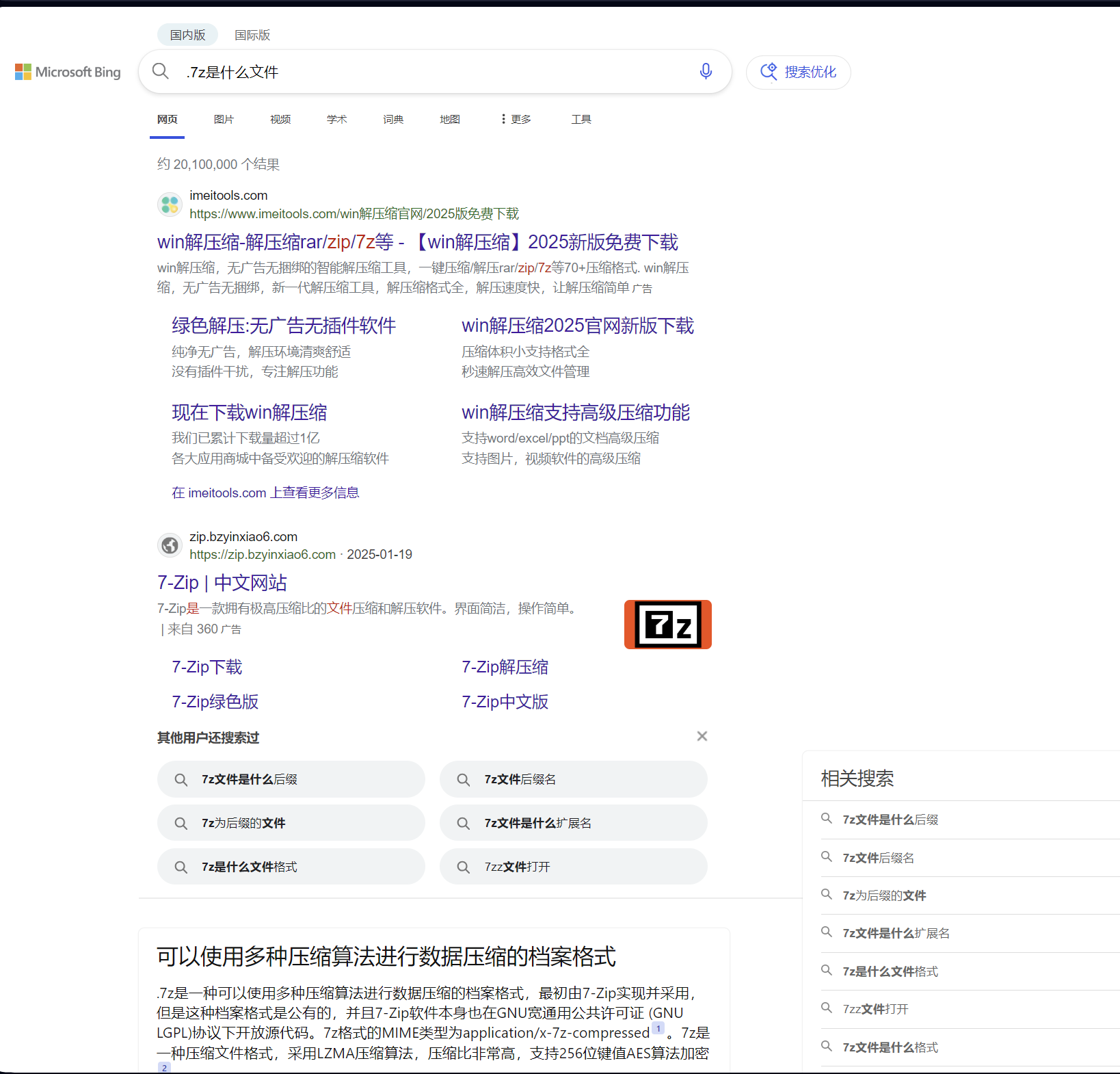Dismiss the 其他用户还搜索过 panel
This screenshot has width=1120, height=1074.
click(x=702, y=736)
